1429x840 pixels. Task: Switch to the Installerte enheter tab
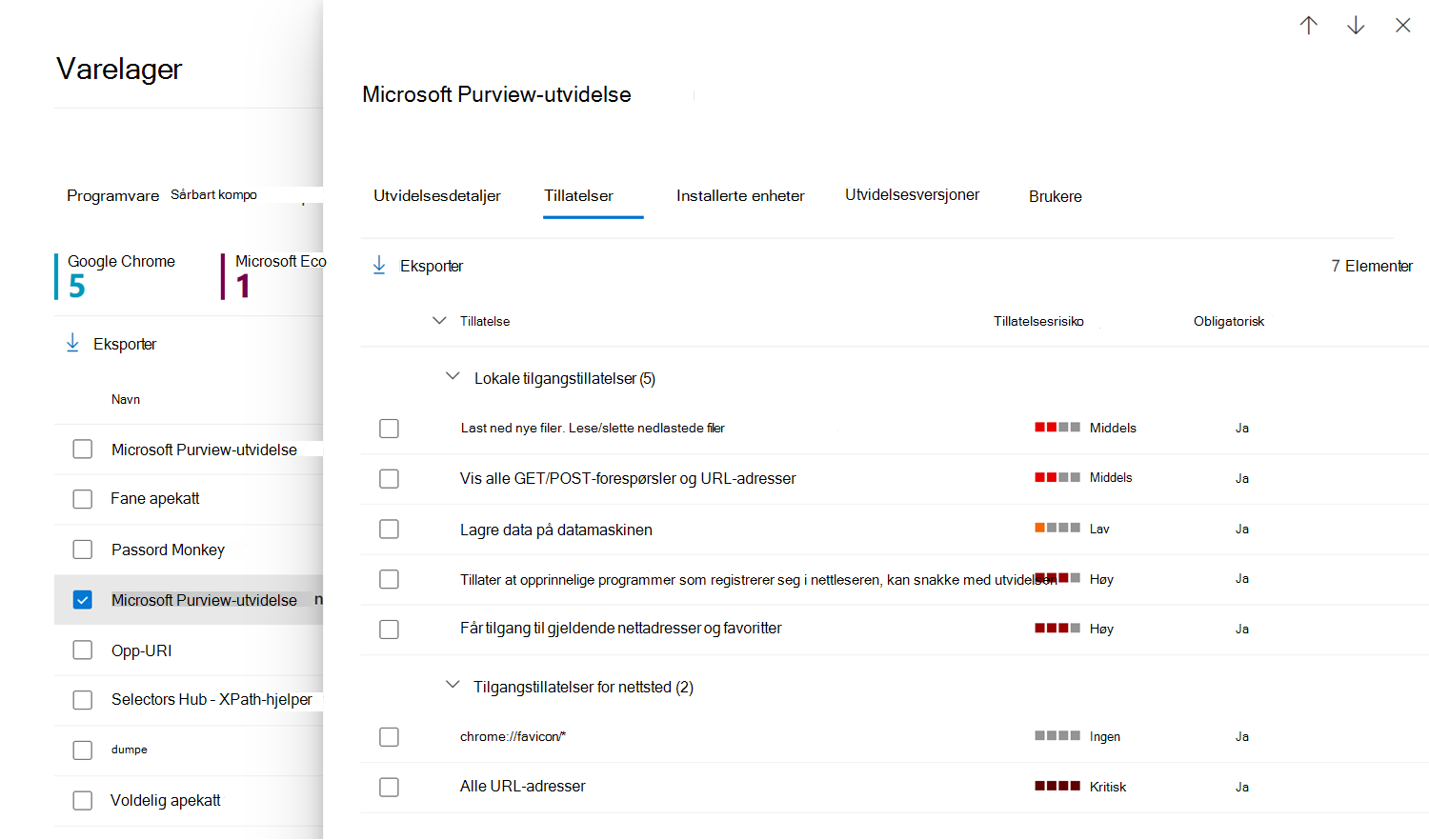click(740, 196)
